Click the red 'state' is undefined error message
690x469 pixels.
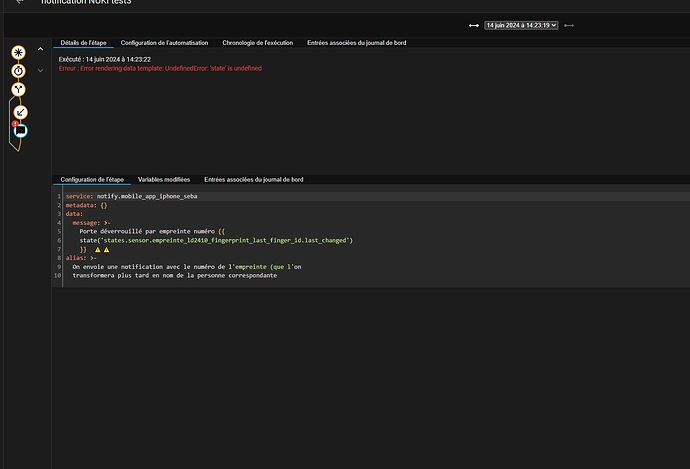click(160, 68)
